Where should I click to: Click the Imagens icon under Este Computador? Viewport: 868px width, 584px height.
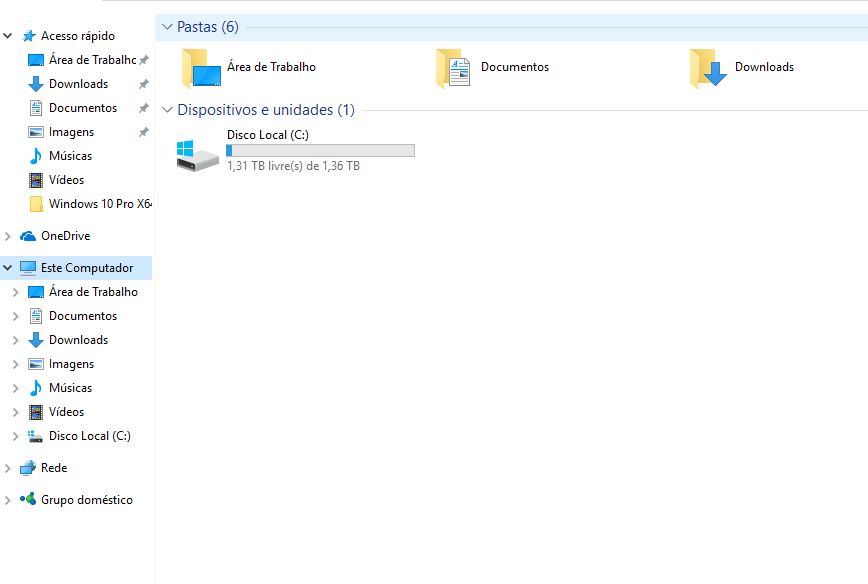pos(36,364)
